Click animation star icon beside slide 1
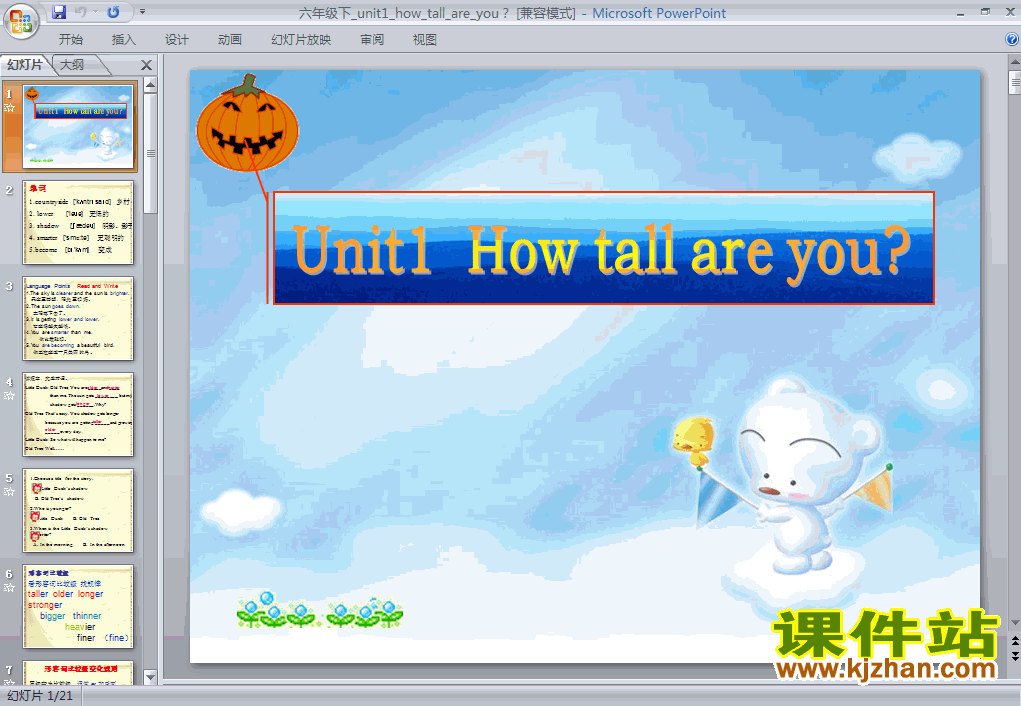Viewport: 1021px width, 706px height. pos(10,107)
